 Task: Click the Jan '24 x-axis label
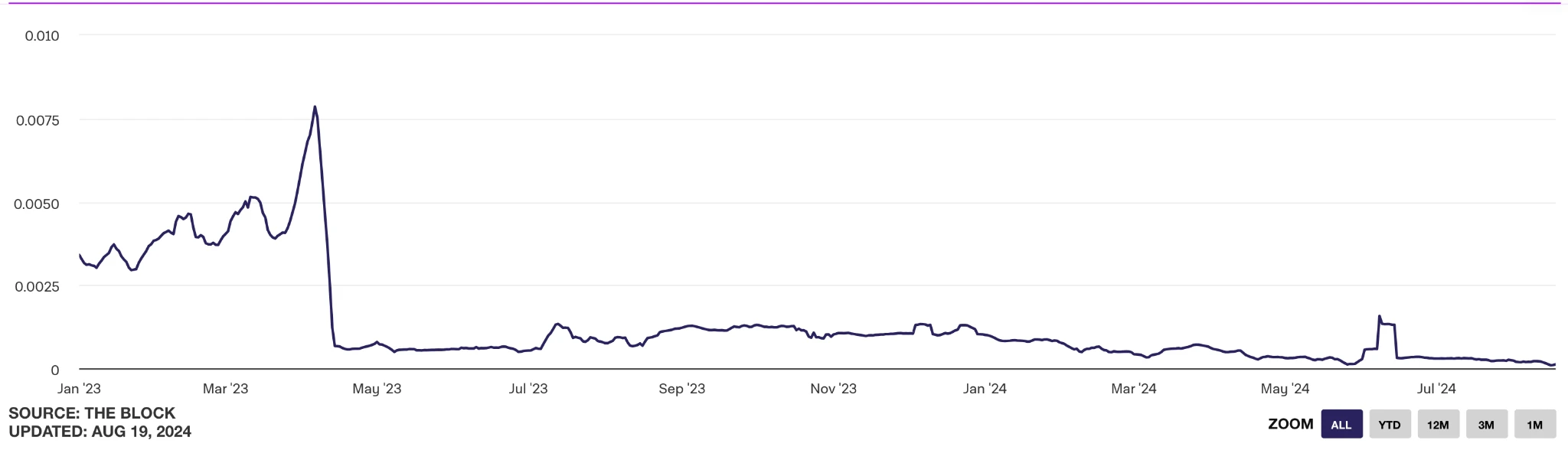(x=985, y=389)
